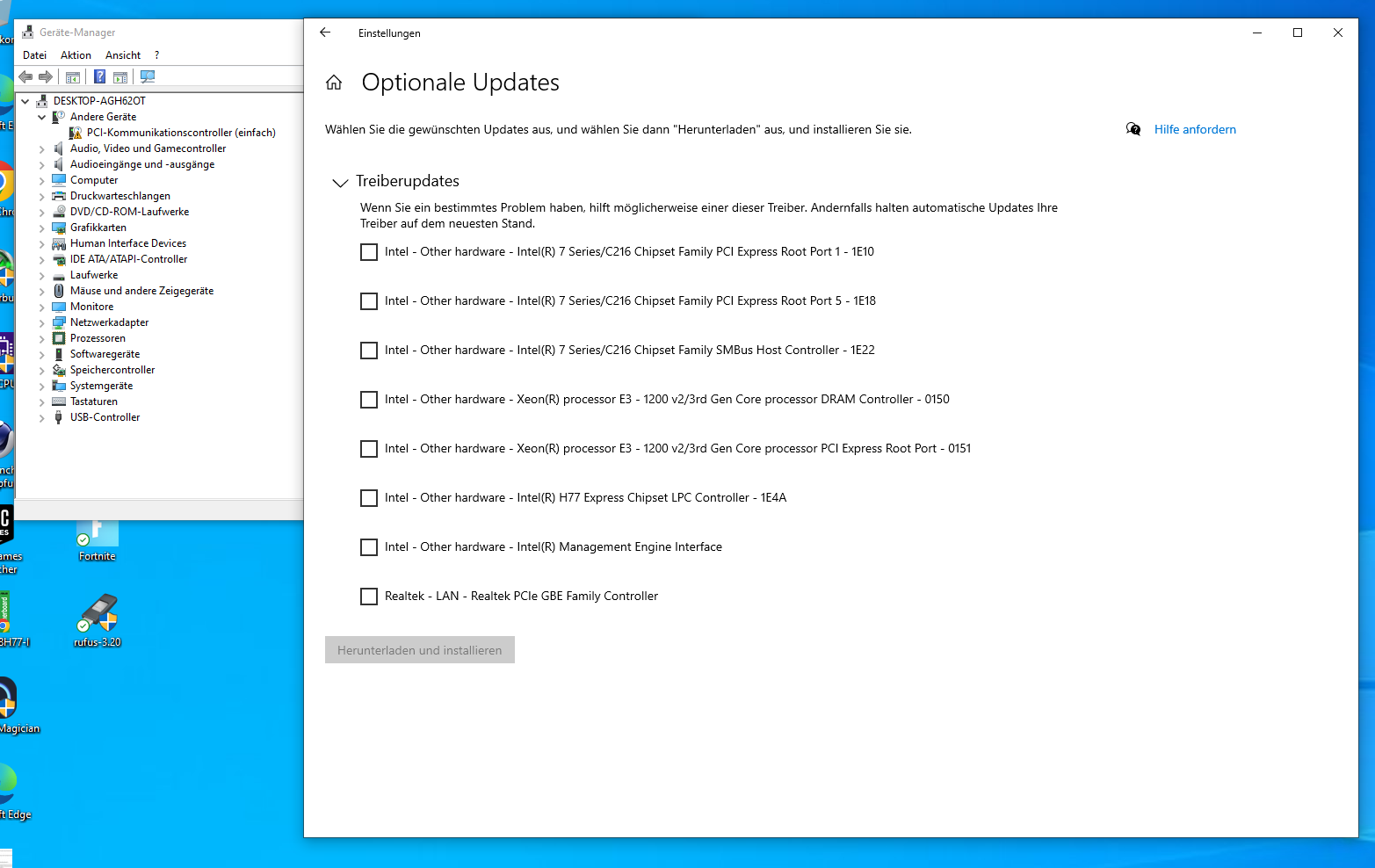Click the Mäuse und andere Zeigegeräte icon

tap(59, 291)
